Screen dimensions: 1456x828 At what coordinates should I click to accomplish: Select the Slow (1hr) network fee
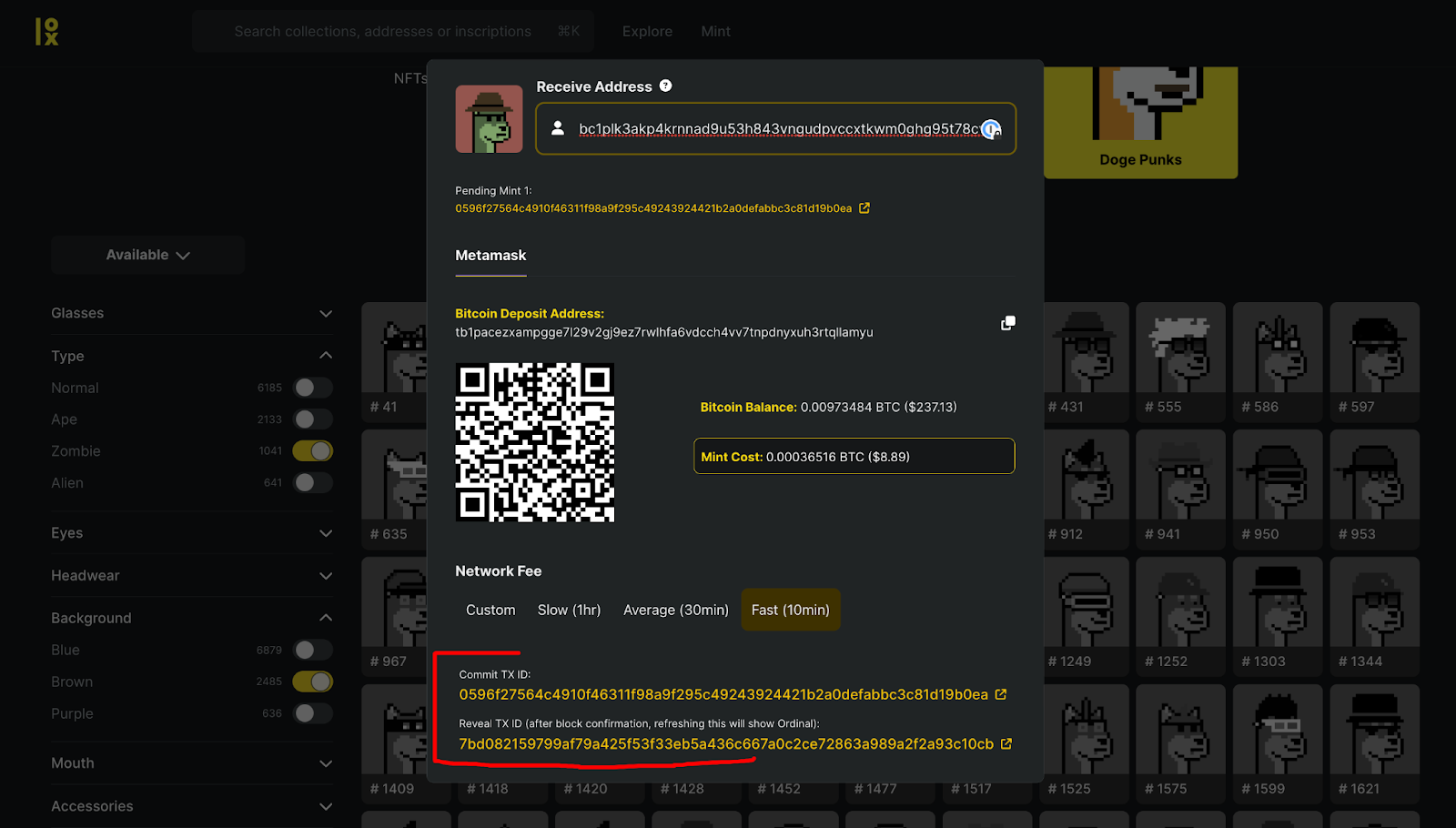point(569,610)
